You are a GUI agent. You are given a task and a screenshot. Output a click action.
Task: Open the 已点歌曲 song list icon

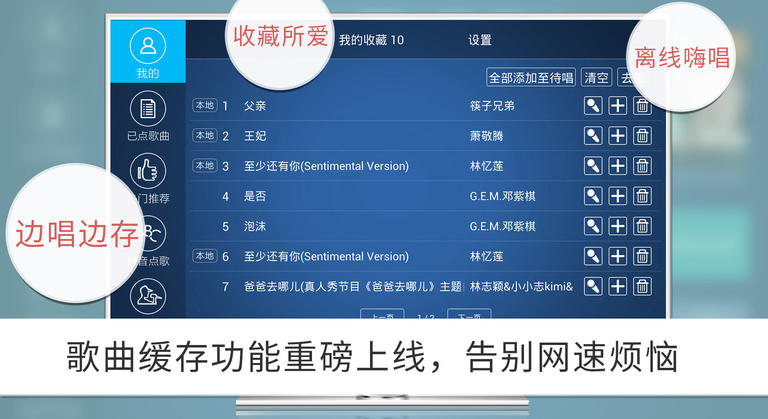pyautogui.click(x=147, y=108)
